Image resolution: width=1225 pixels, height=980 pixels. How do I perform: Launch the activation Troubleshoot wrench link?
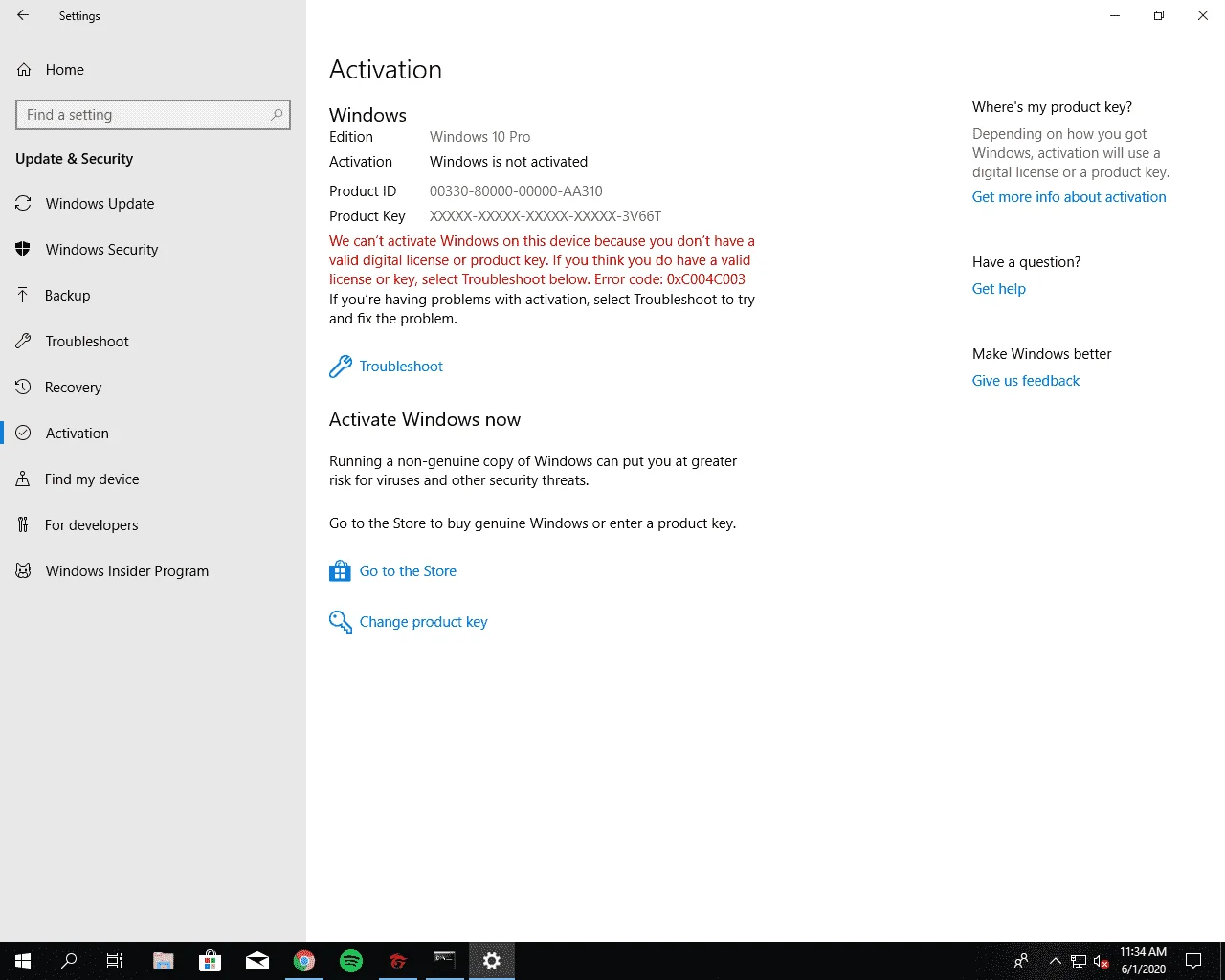[x=387, y=367]
